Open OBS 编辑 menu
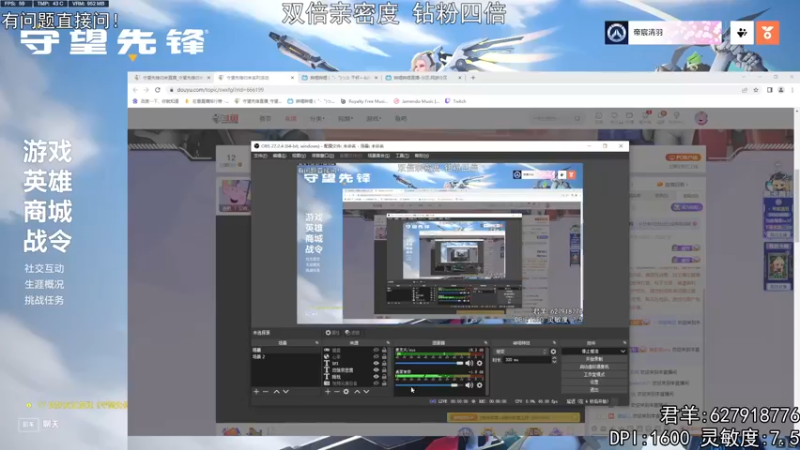Screen dimensions: 800x450 280,156
